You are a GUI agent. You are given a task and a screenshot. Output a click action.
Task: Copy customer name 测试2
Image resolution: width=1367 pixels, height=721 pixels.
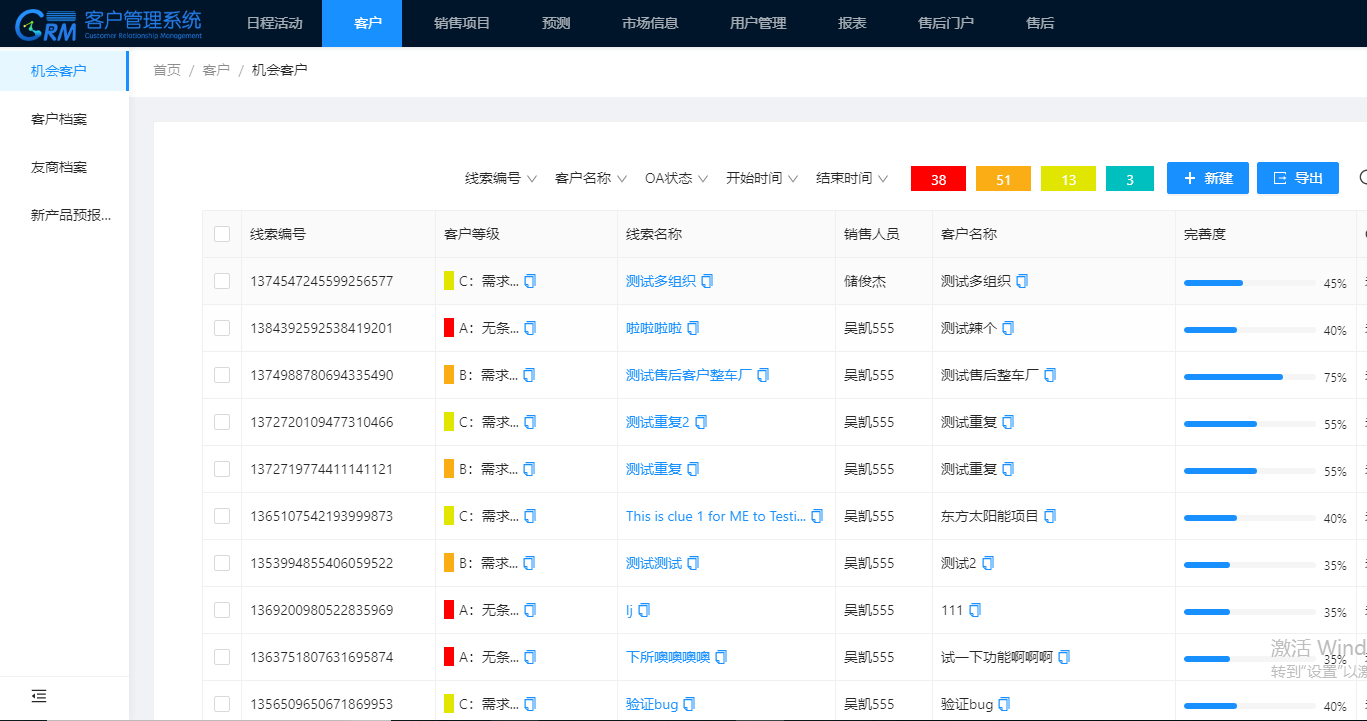pos(988,563)
